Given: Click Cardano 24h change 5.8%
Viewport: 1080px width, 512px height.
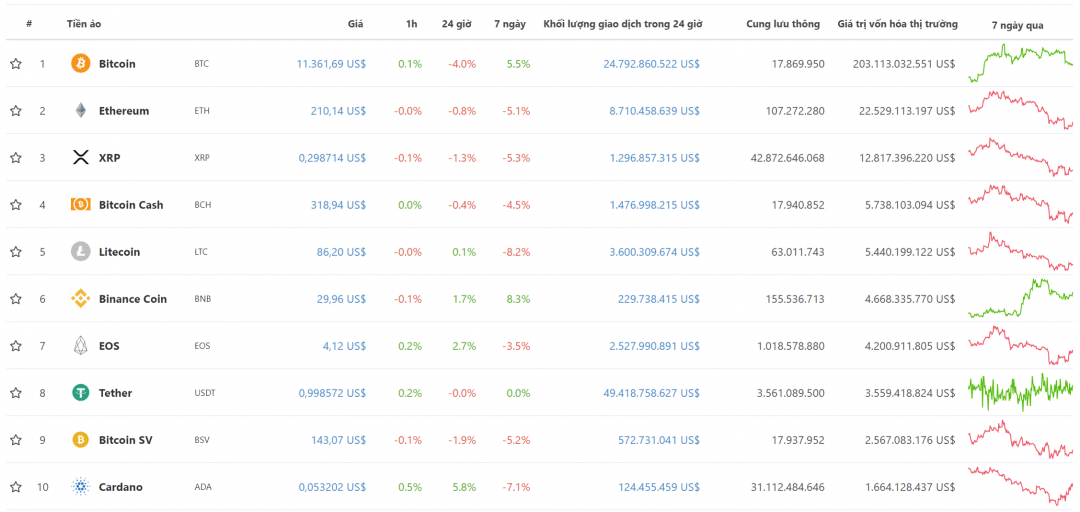Looking at the screenshot, I should 464,487.
